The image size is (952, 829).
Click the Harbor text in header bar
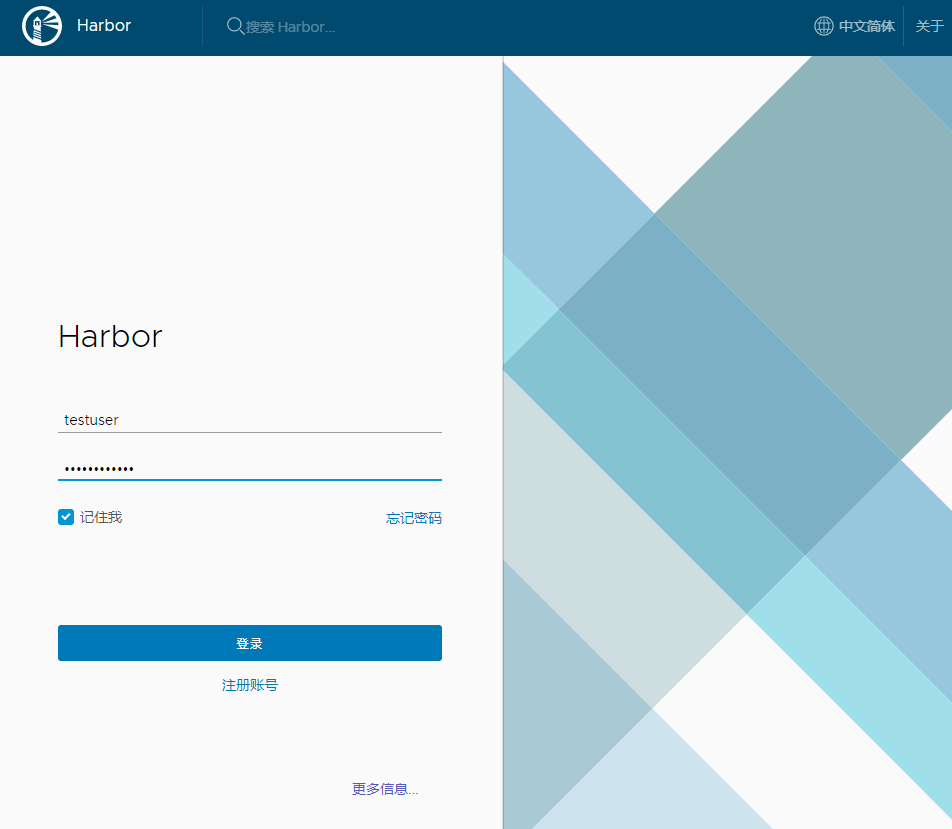(104, 26)
